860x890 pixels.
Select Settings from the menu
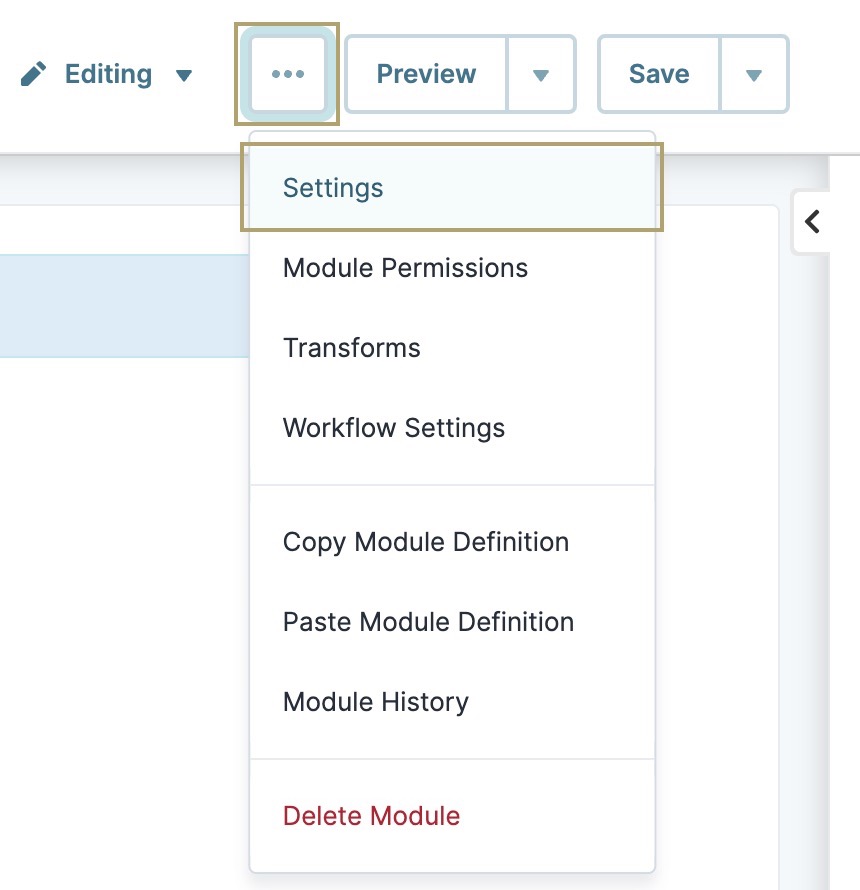click(452, 188)
